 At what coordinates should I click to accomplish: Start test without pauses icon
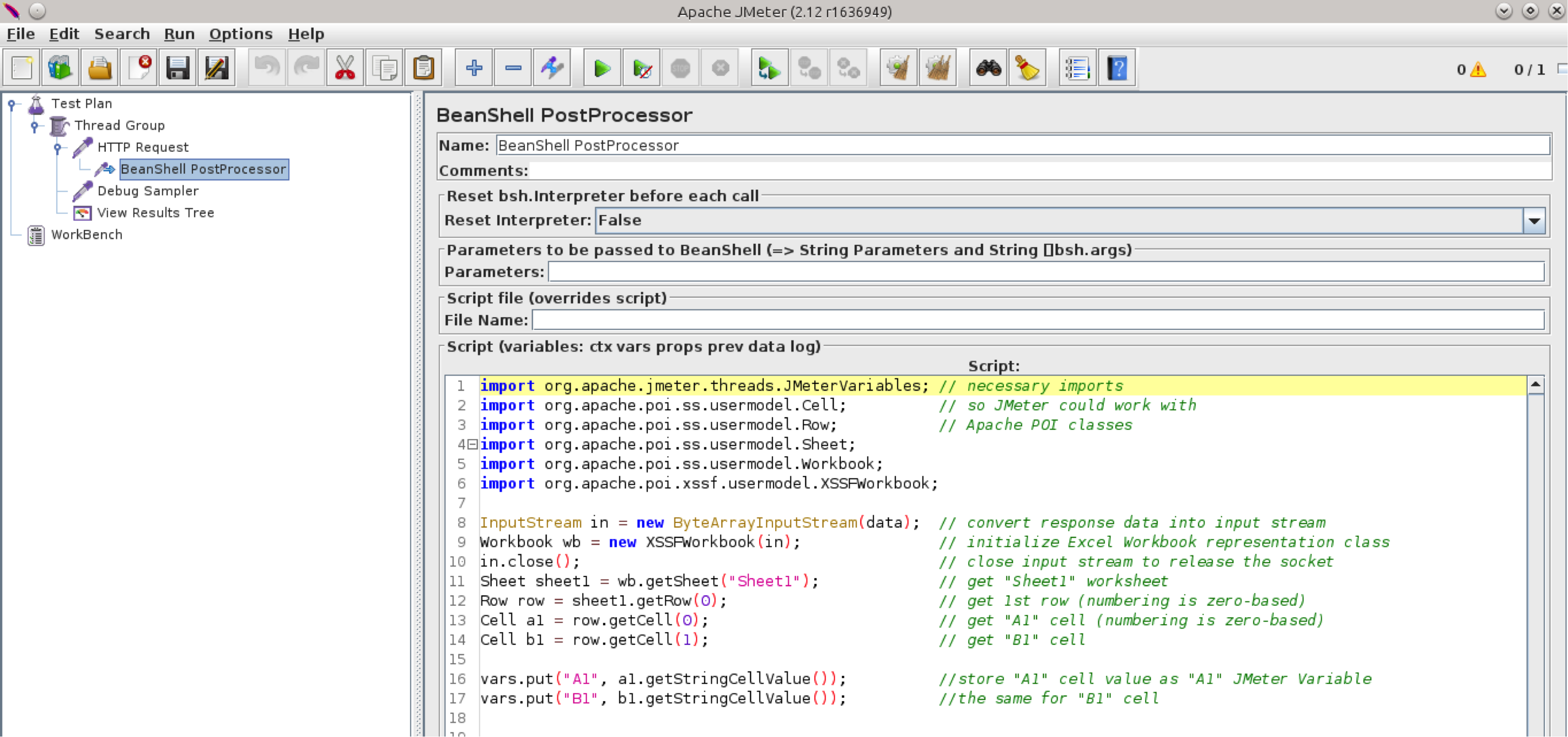pos(642,68)
